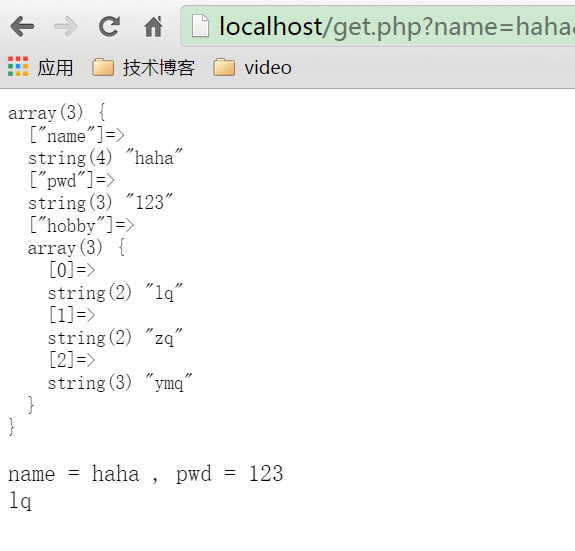
Task: Click the ["name"]=> output line
Action: 77,135
